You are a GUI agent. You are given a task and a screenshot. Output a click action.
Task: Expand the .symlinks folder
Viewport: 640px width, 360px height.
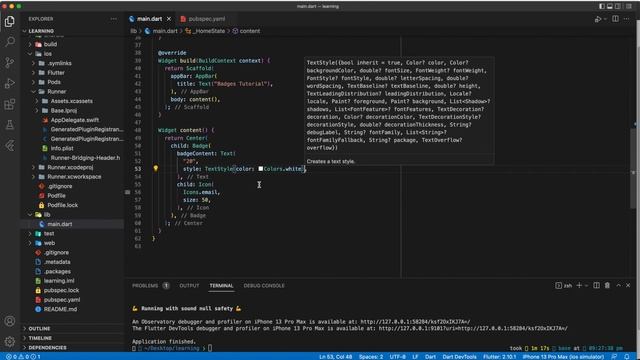[33, 63]
